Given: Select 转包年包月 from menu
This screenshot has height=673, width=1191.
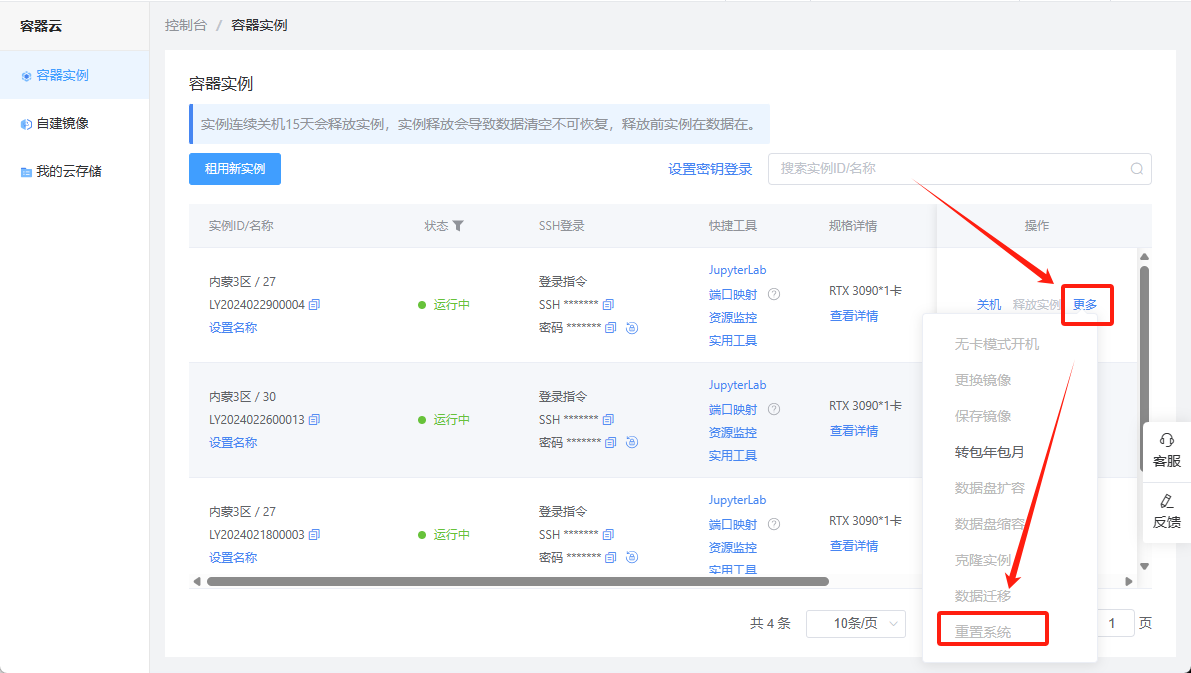Looking at the screenshot, I should tap(990, 452).
